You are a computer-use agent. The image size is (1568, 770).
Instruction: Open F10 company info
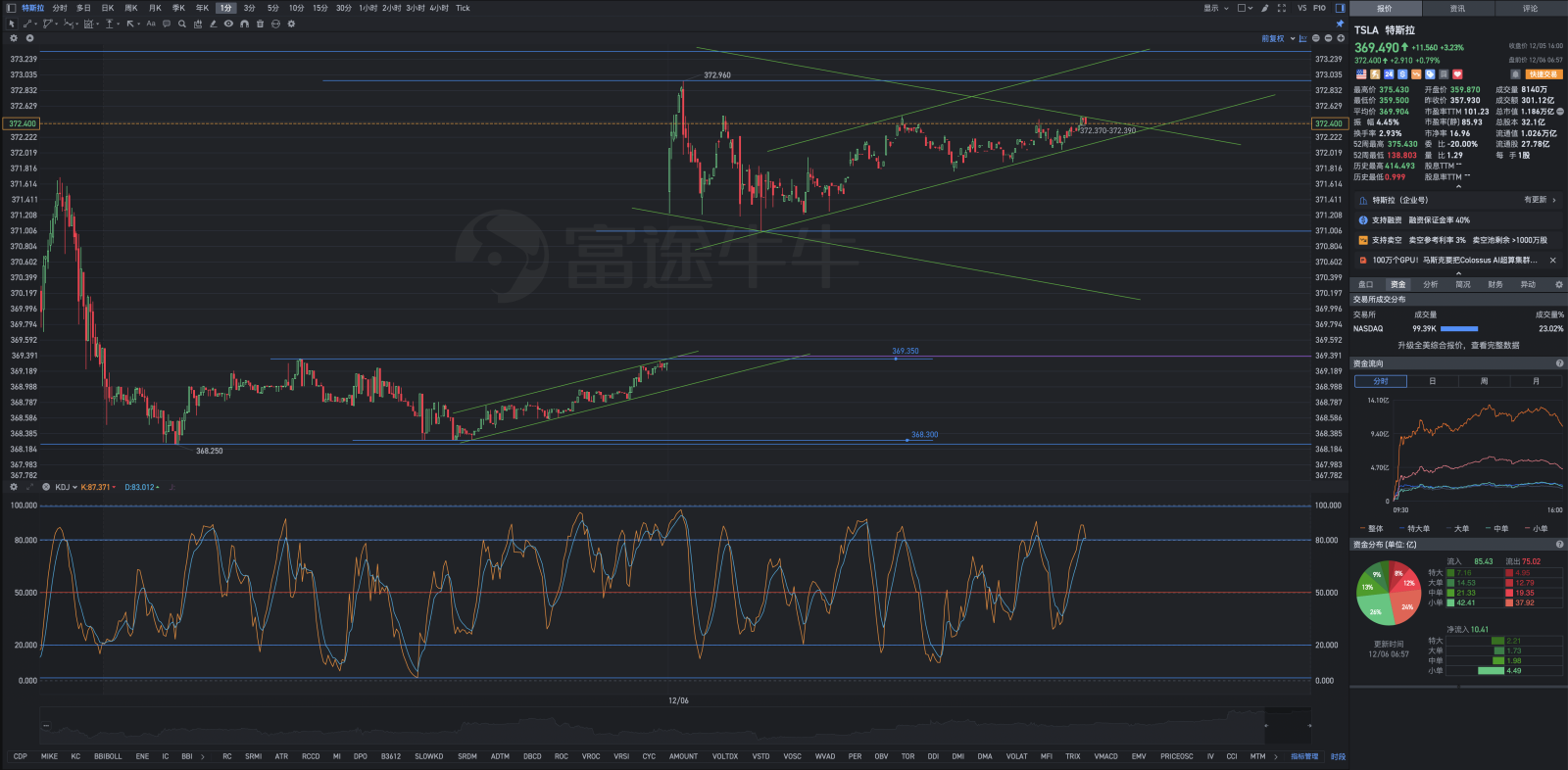click(x=1319, y=8)
